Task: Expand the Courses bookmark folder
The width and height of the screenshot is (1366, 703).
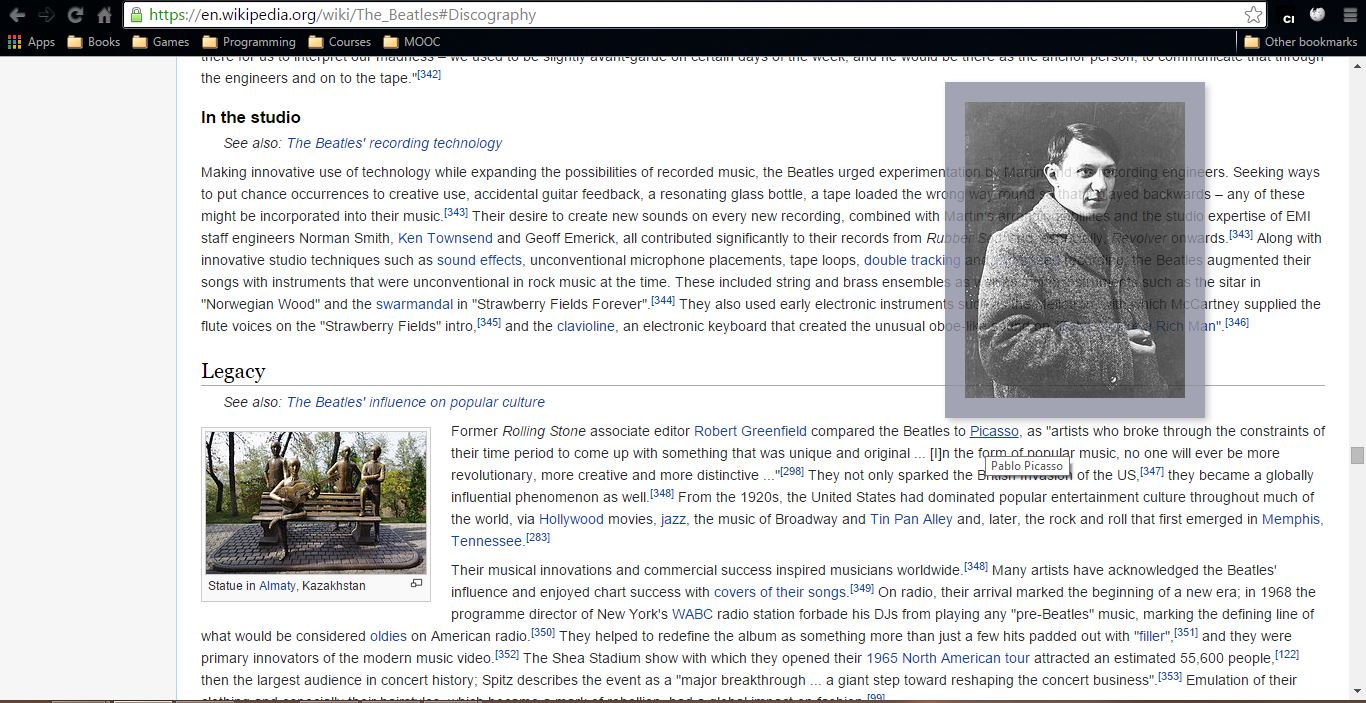Action: 339,42
